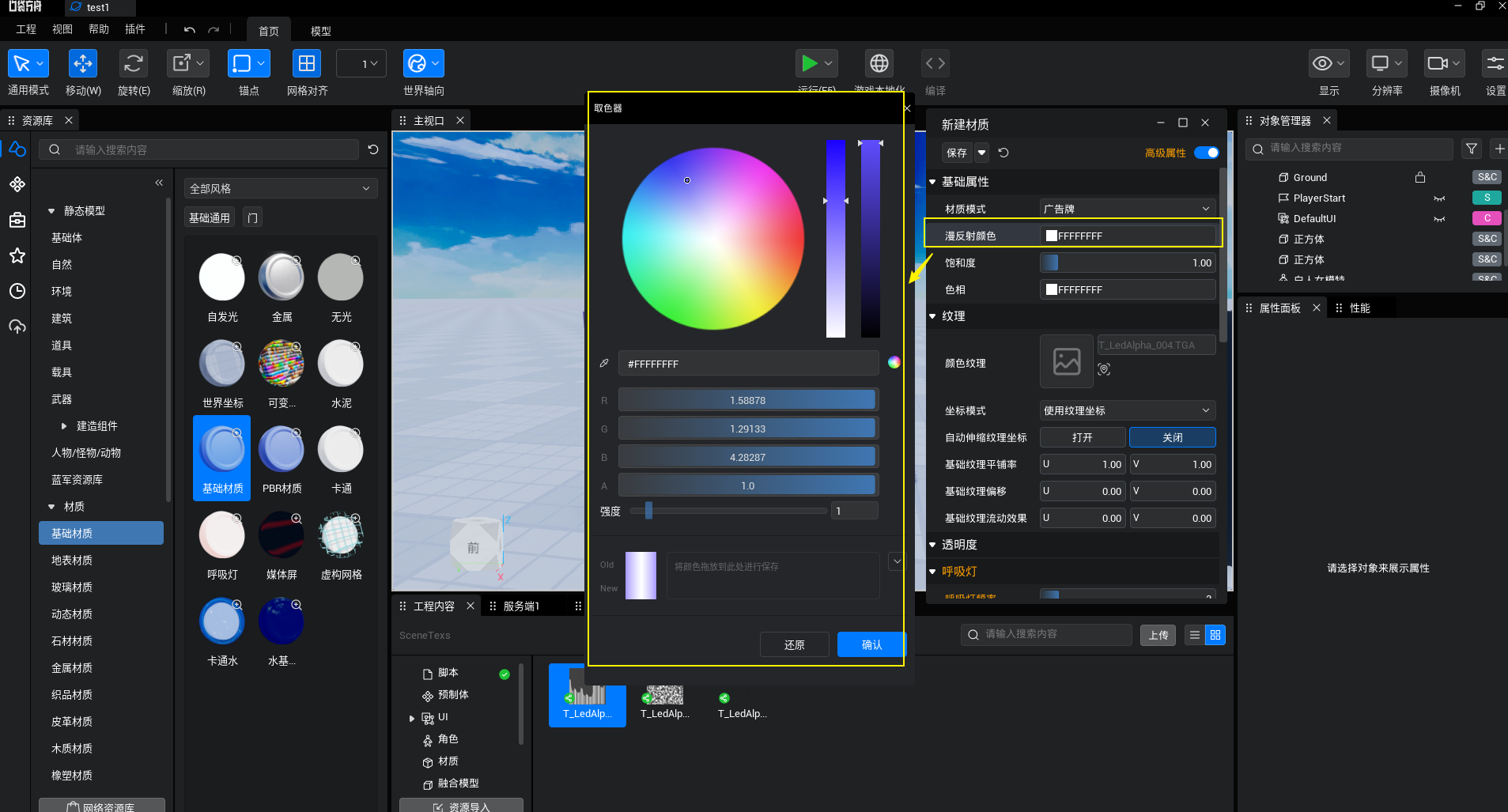1508x812 pixels.
Task: Open the toolbox briefcase sidebar icon
Action: 17,220
